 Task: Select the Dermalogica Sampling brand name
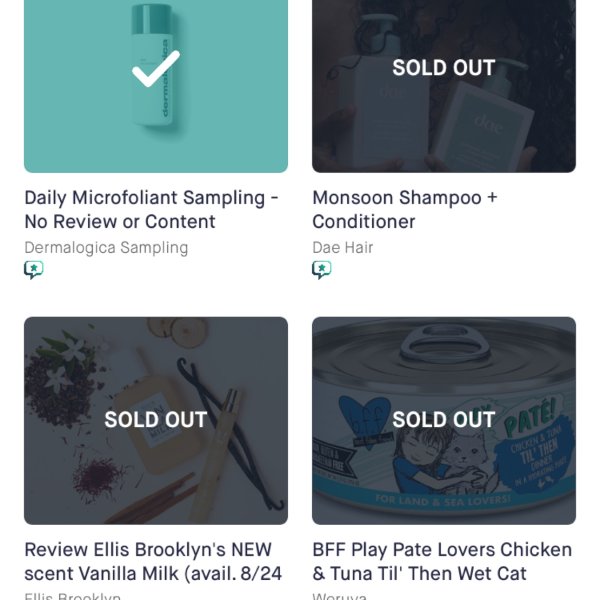(106, 248)
